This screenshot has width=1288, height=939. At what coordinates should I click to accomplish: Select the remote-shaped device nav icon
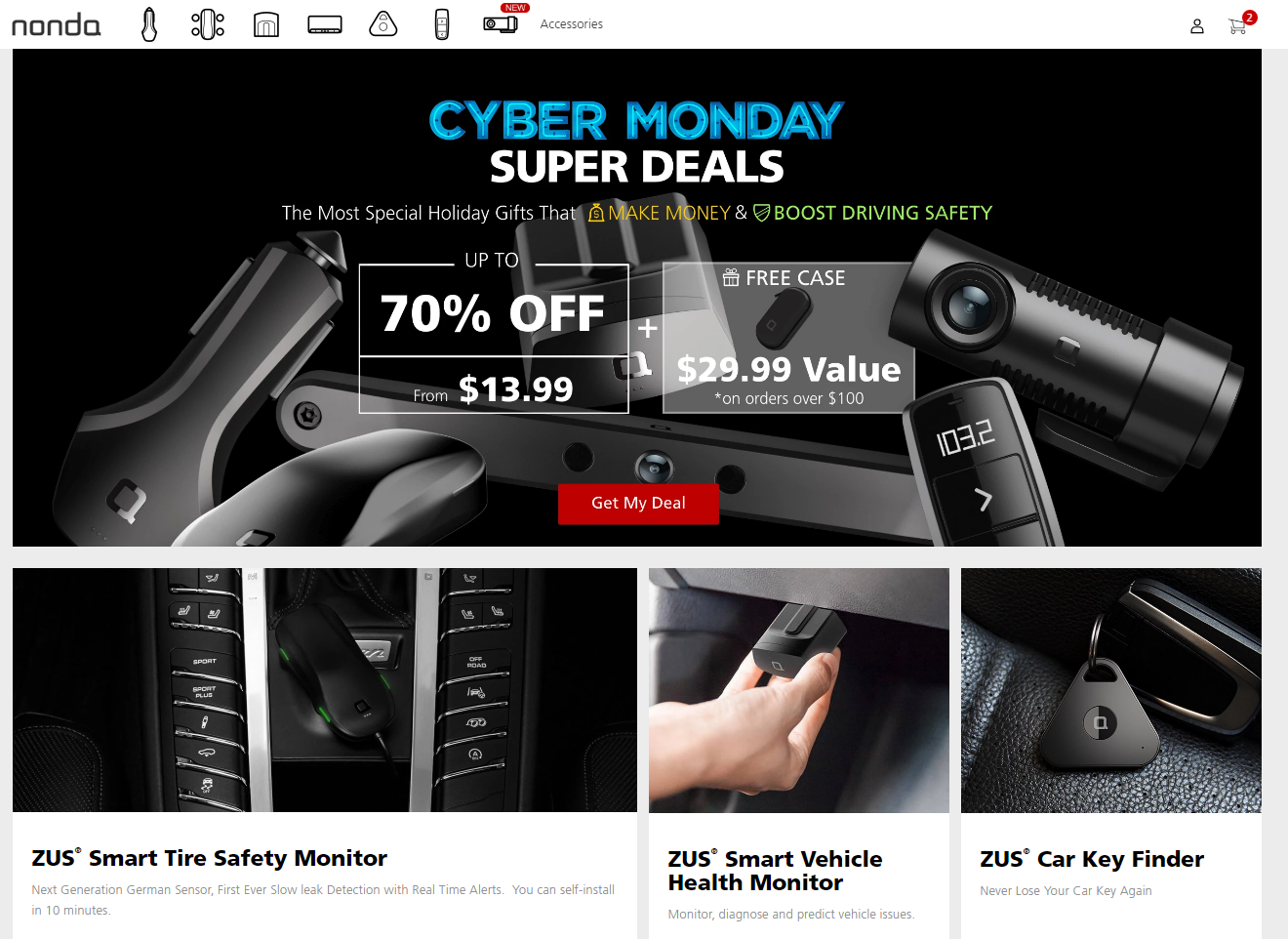pos(442,24)
